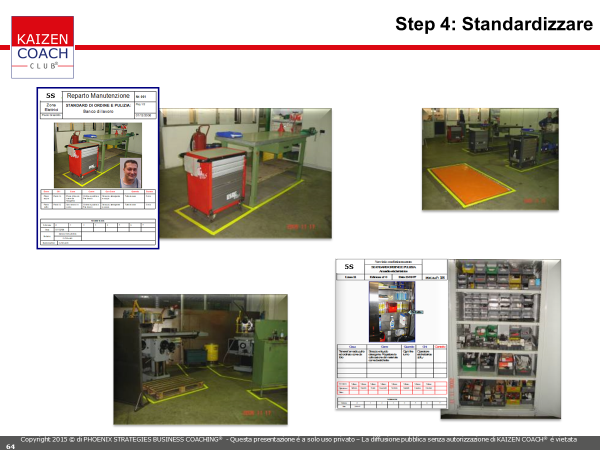Click slide number 64

[x=10, y=447]
